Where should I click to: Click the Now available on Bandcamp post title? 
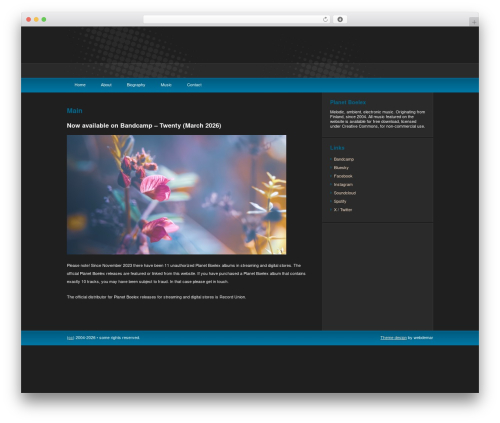(144, 126)
